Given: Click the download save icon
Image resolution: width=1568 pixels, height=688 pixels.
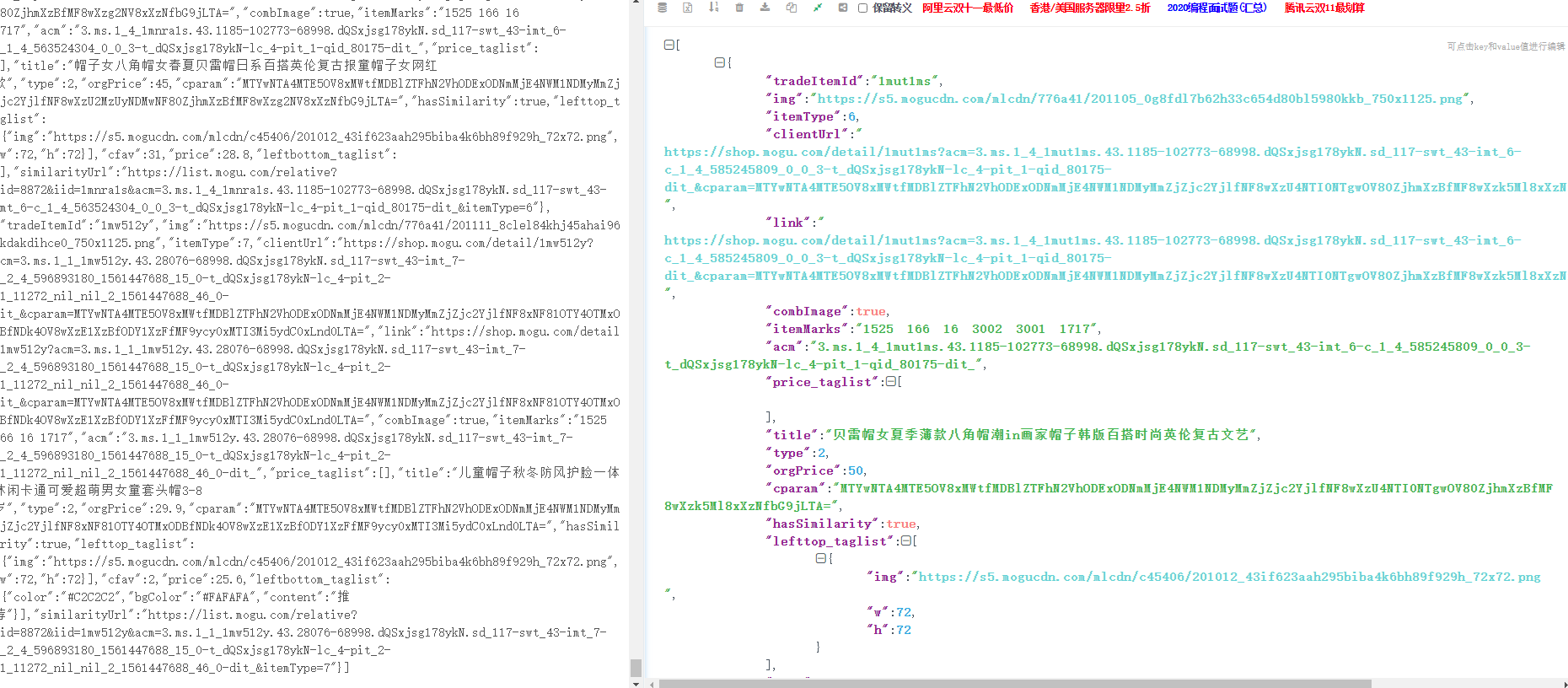Looking at the screenshot, I should point(765,8).
